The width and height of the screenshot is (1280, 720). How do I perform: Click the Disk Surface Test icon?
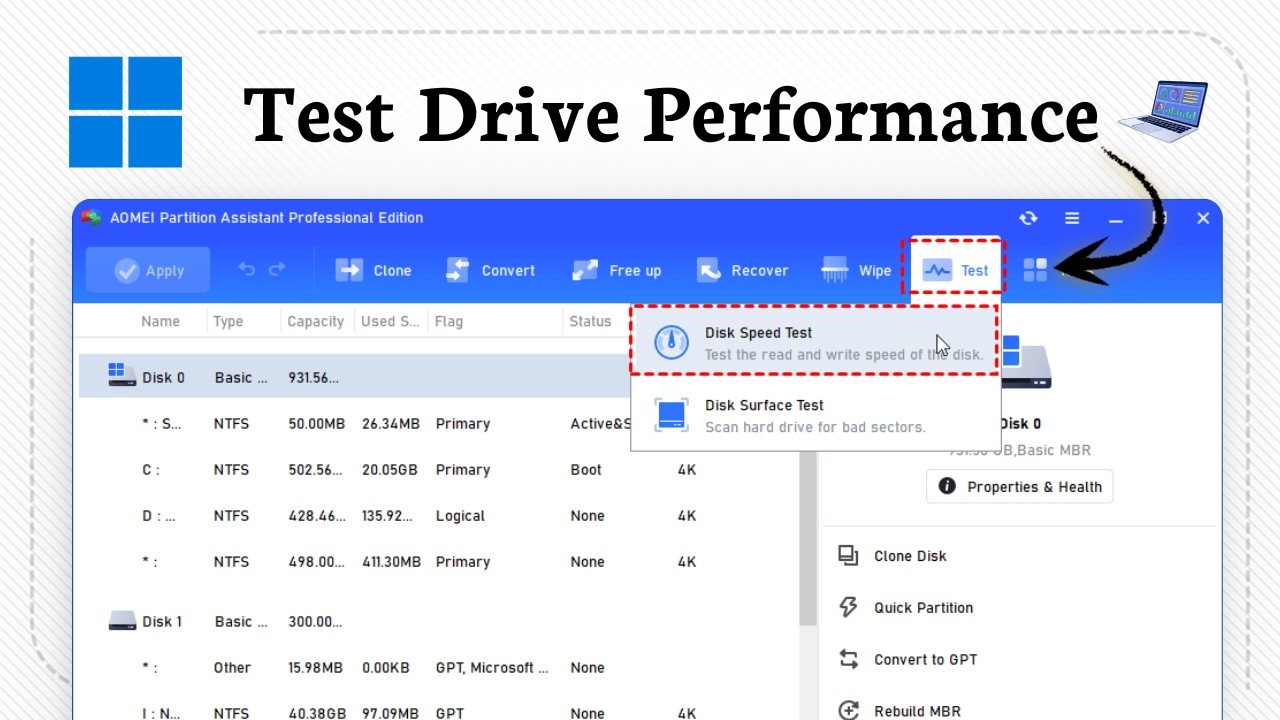coord(671,415)
